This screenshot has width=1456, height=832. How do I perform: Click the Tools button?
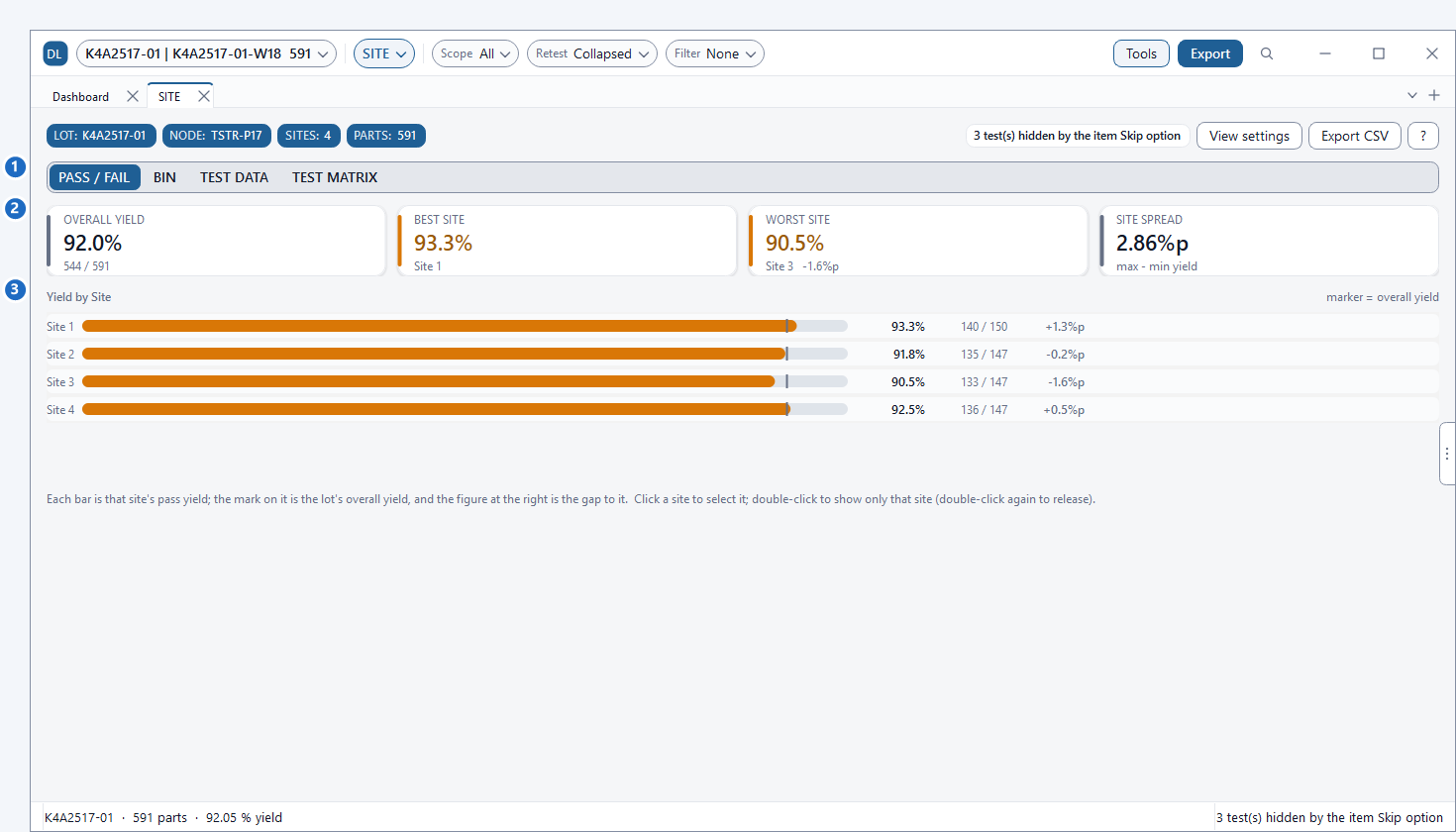pos(1141,53)
